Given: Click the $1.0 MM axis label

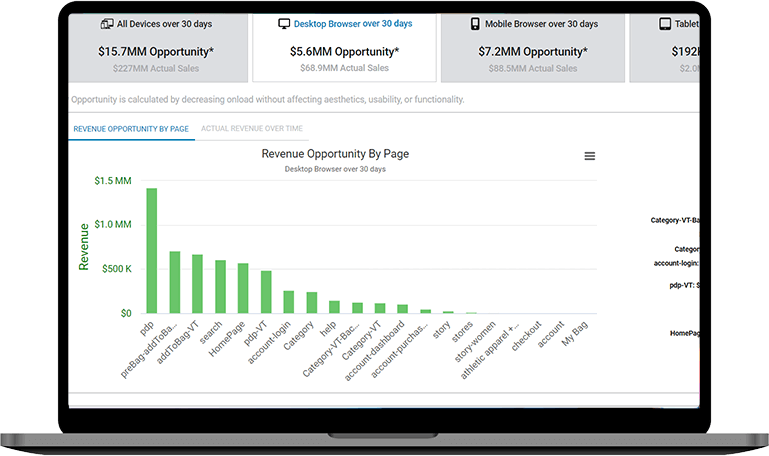Looking at the screenshot, I should [x=113, y=224].
